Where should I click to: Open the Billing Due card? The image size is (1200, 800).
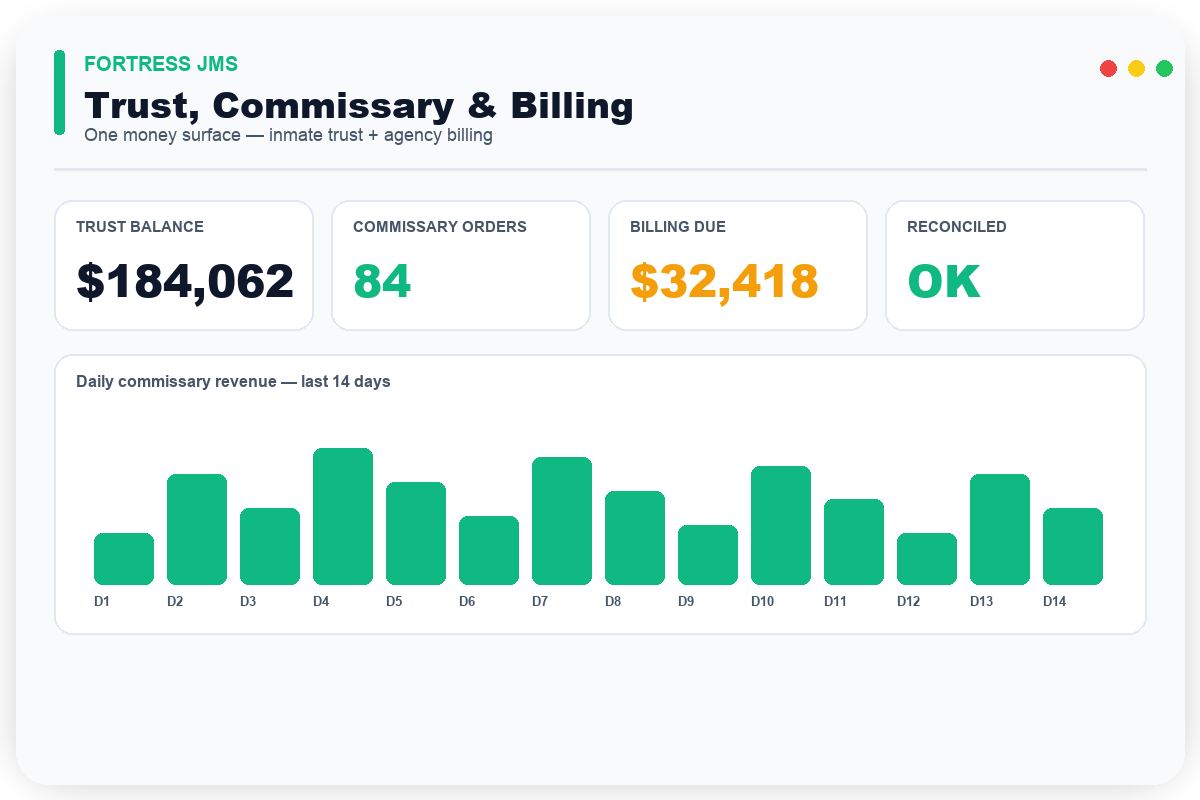738,265
